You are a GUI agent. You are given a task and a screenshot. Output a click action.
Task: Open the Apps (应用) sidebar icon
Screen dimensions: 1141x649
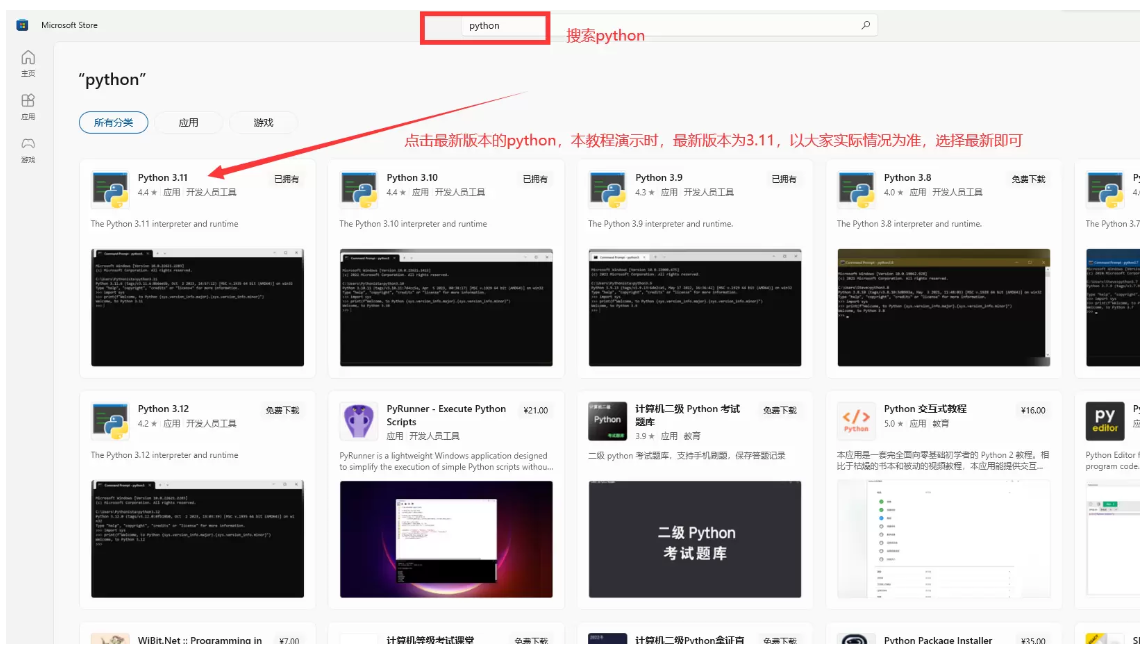[x=28, y=106]
